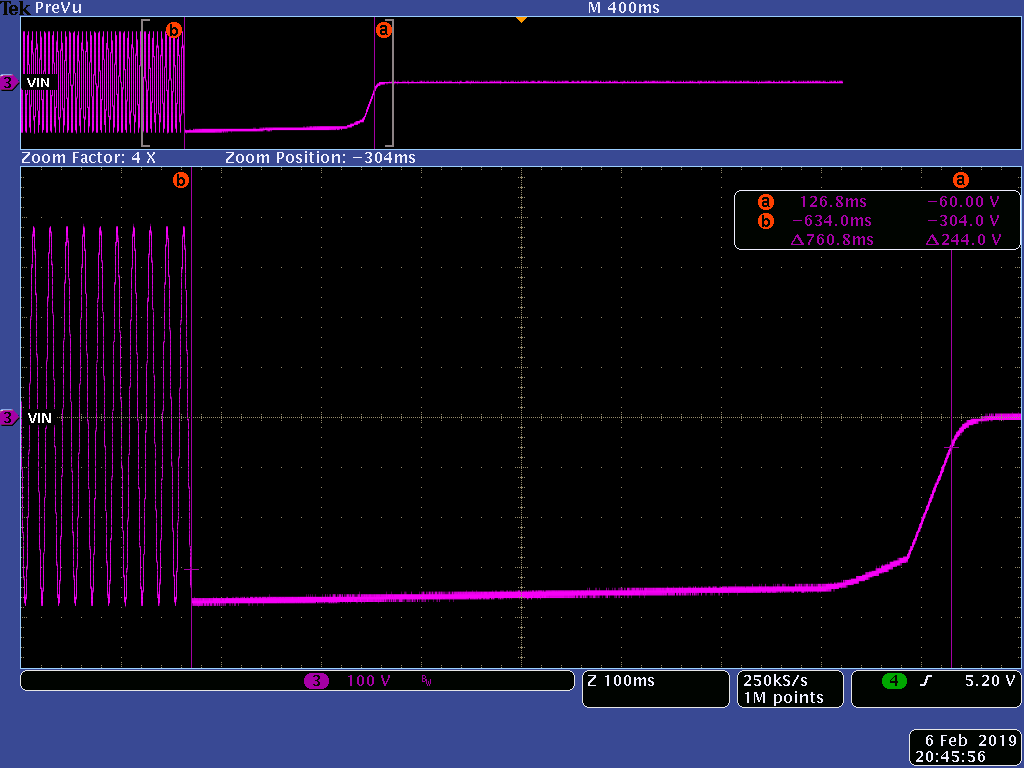Click the green trigger channel 4 badge
This screenshot has height=768, width=1024.
tap(893, 681)
